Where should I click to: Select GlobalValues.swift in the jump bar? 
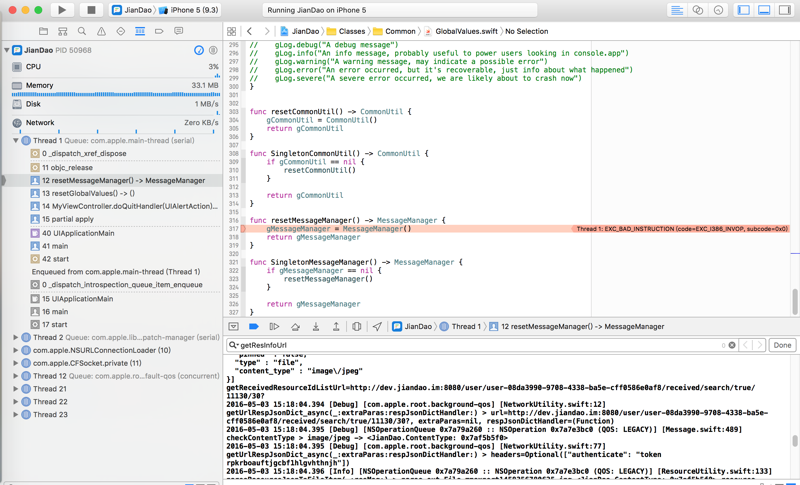coord(467,31)
